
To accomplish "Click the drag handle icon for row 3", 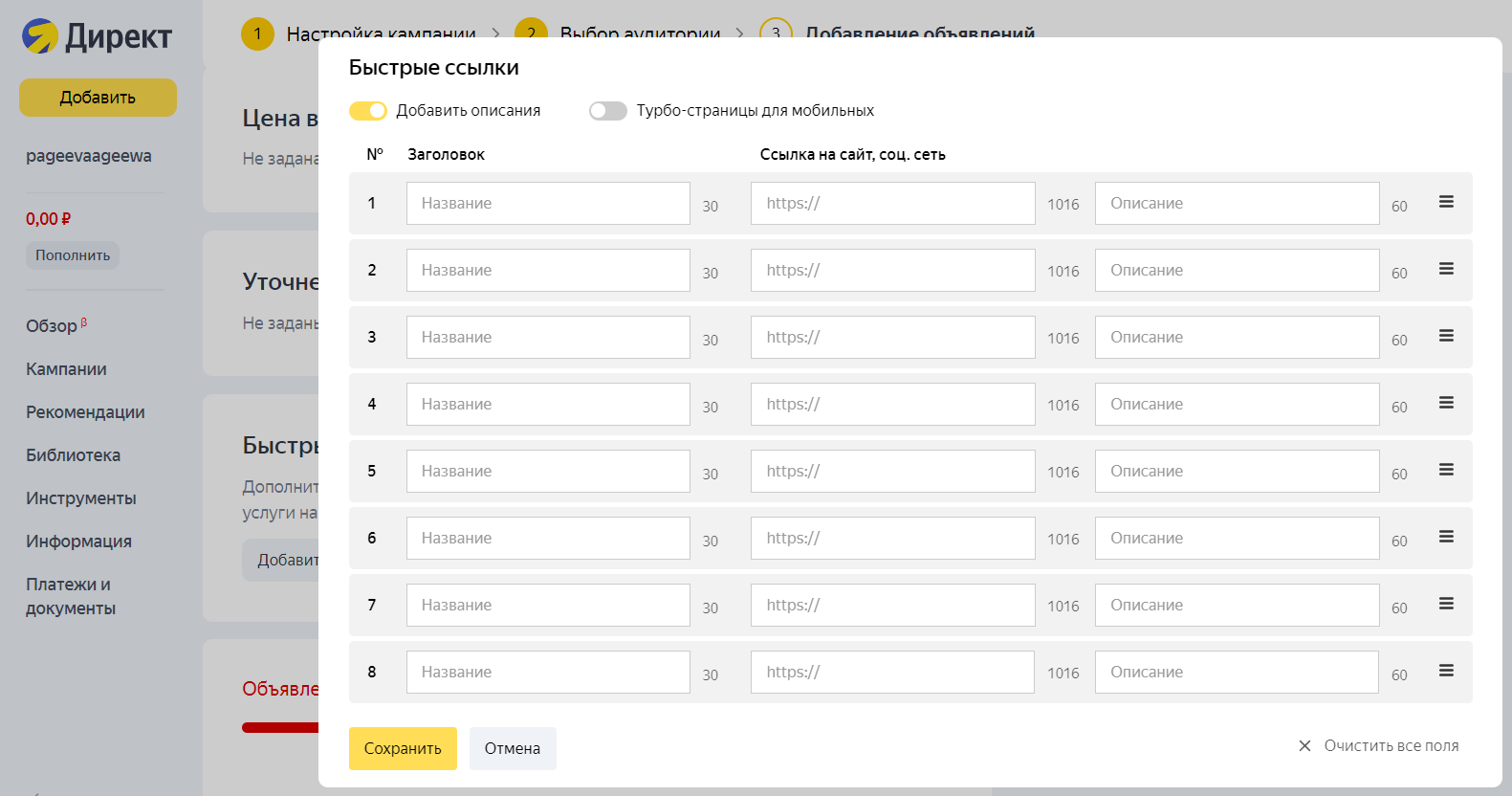I will [x=1446, y=336].
